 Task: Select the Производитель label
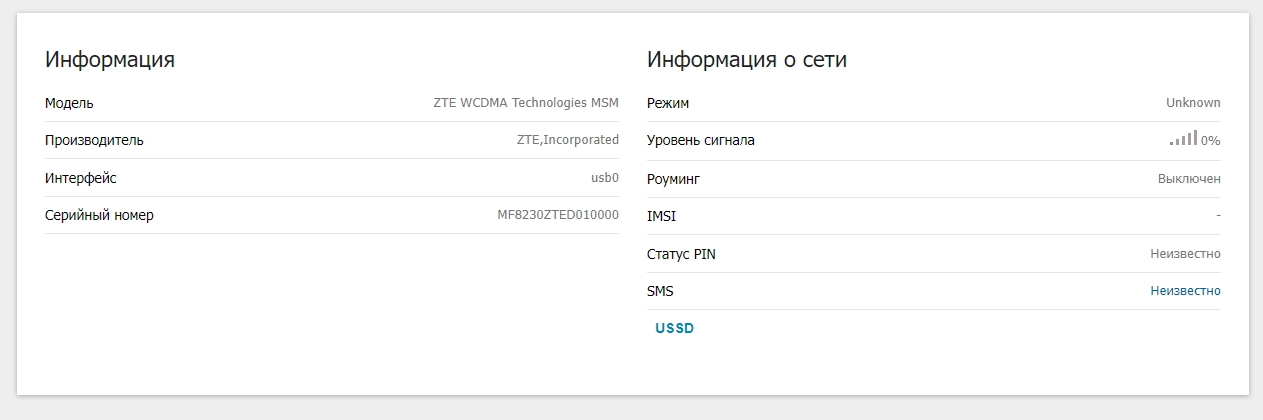[x=94, y=140]
